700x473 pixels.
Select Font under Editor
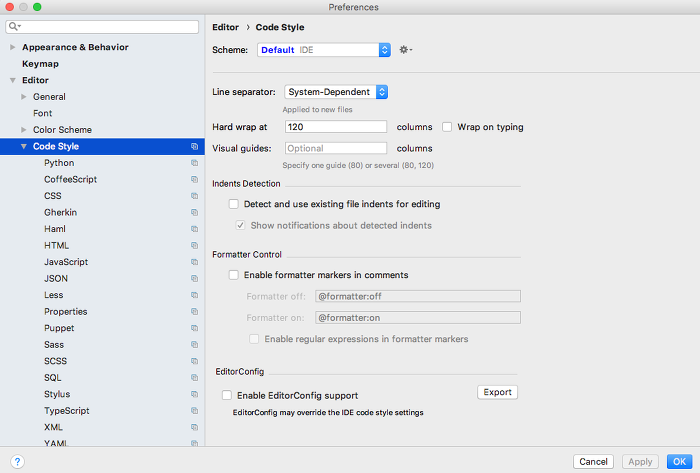coord(42,113)
